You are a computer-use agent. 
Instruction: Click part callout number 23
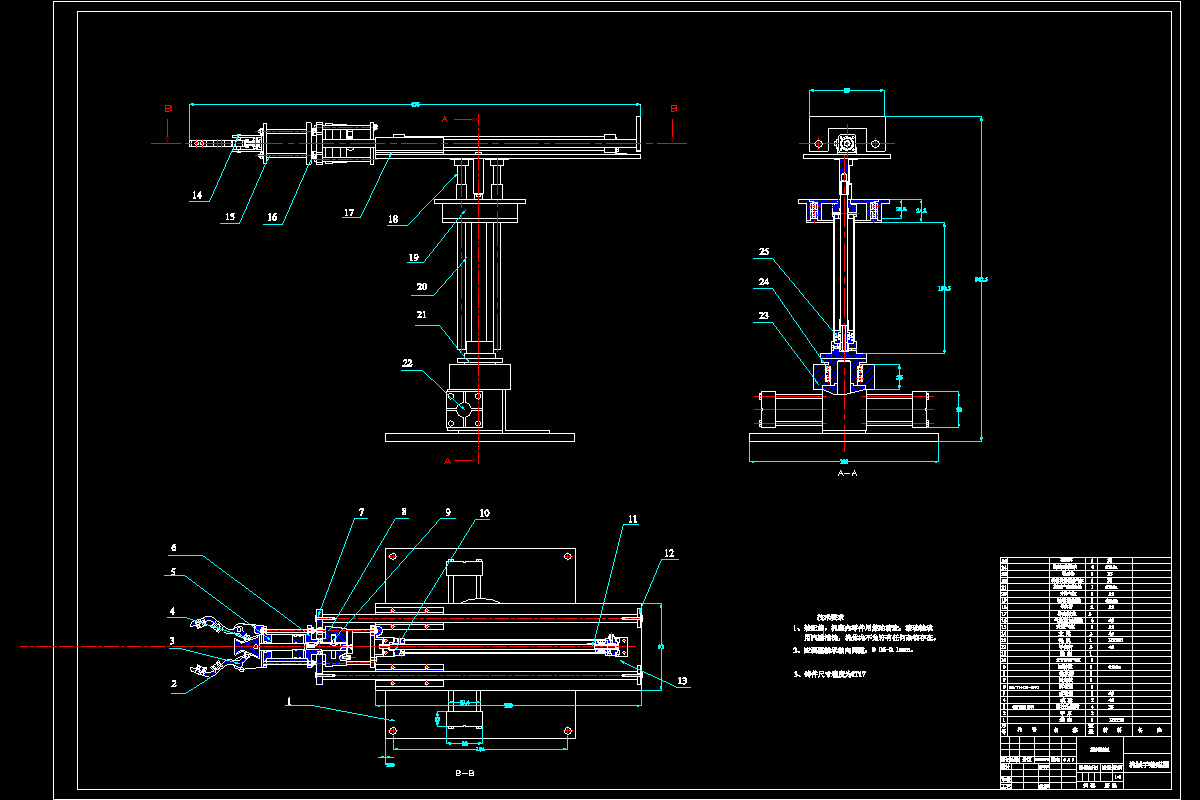point(765,316)
